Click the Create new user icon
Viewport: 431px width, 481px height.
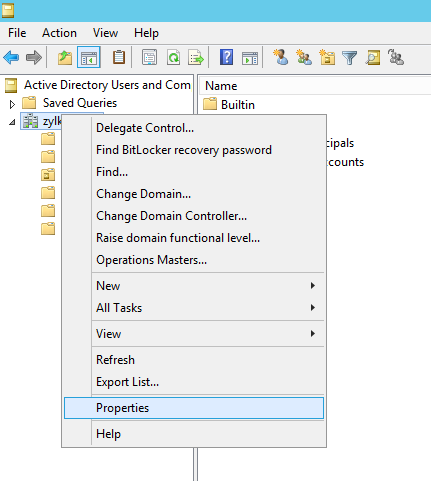(x=280, y=57)
